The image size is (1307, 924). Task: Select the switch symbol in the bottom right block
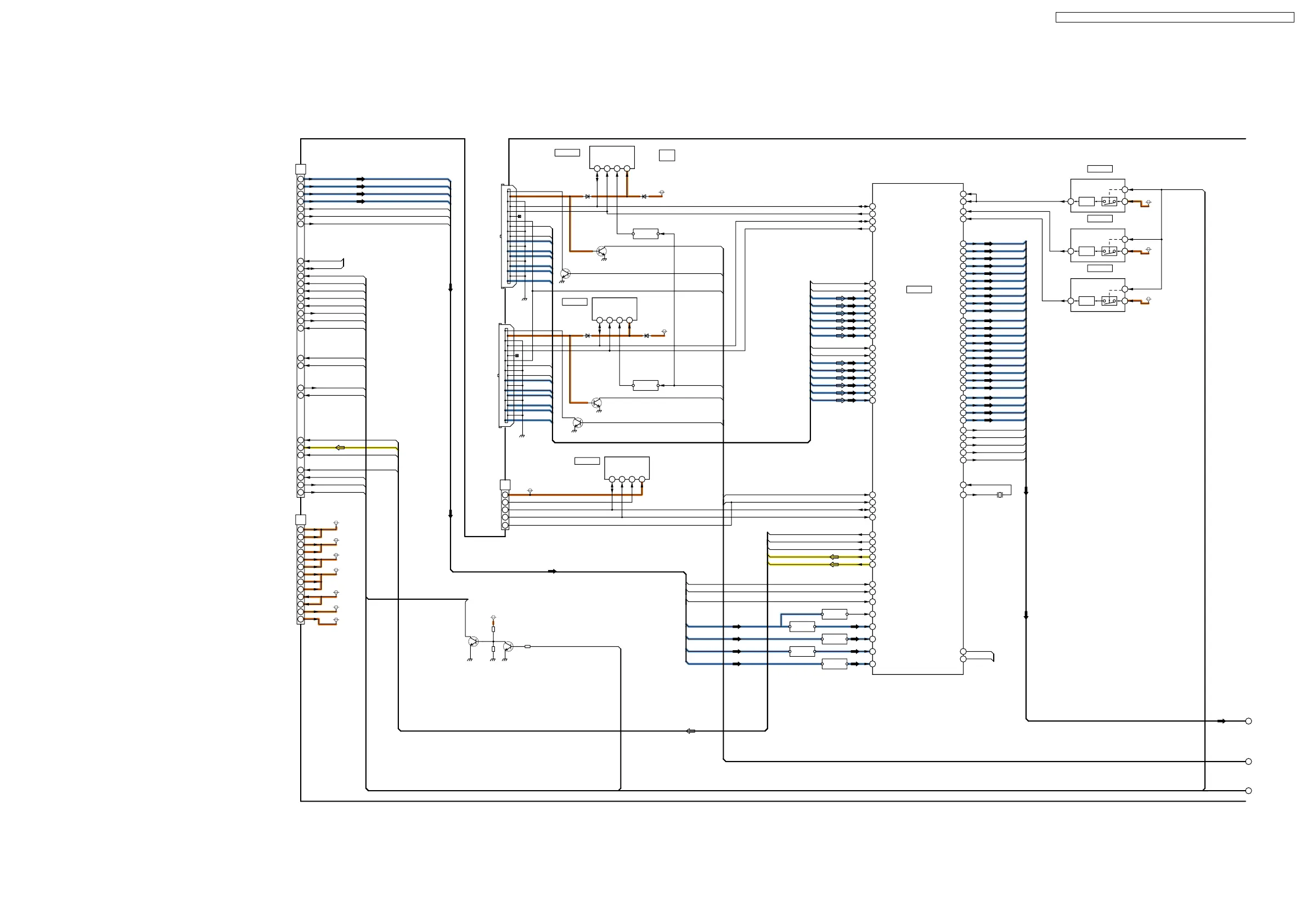[1109, 301]
